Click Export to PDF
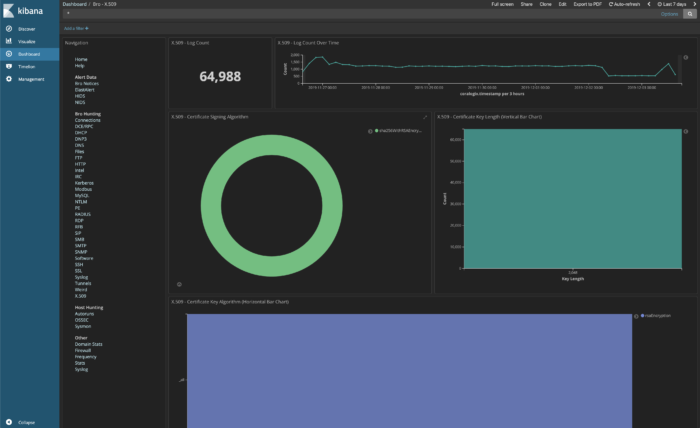The width and height of the screenshot is (700, 428). point(587,4)
